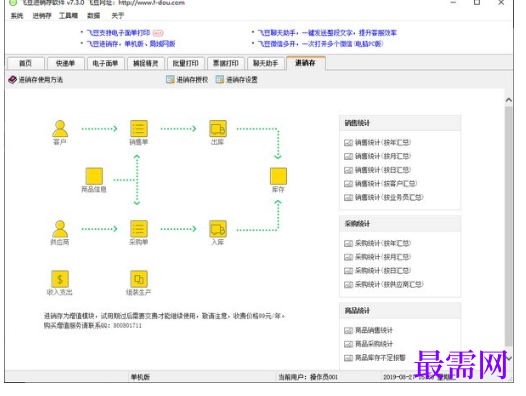
Task: Open the 数据 menu
Action: (94, 15)
